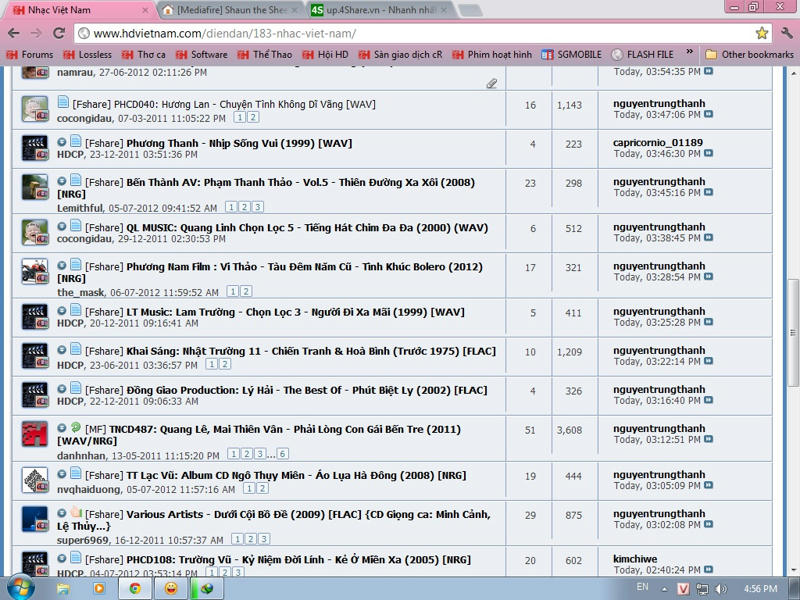The width and height of the screenshot is (800, 600).
Task: Show hidden system tray icons
Action: pos(664,589)
